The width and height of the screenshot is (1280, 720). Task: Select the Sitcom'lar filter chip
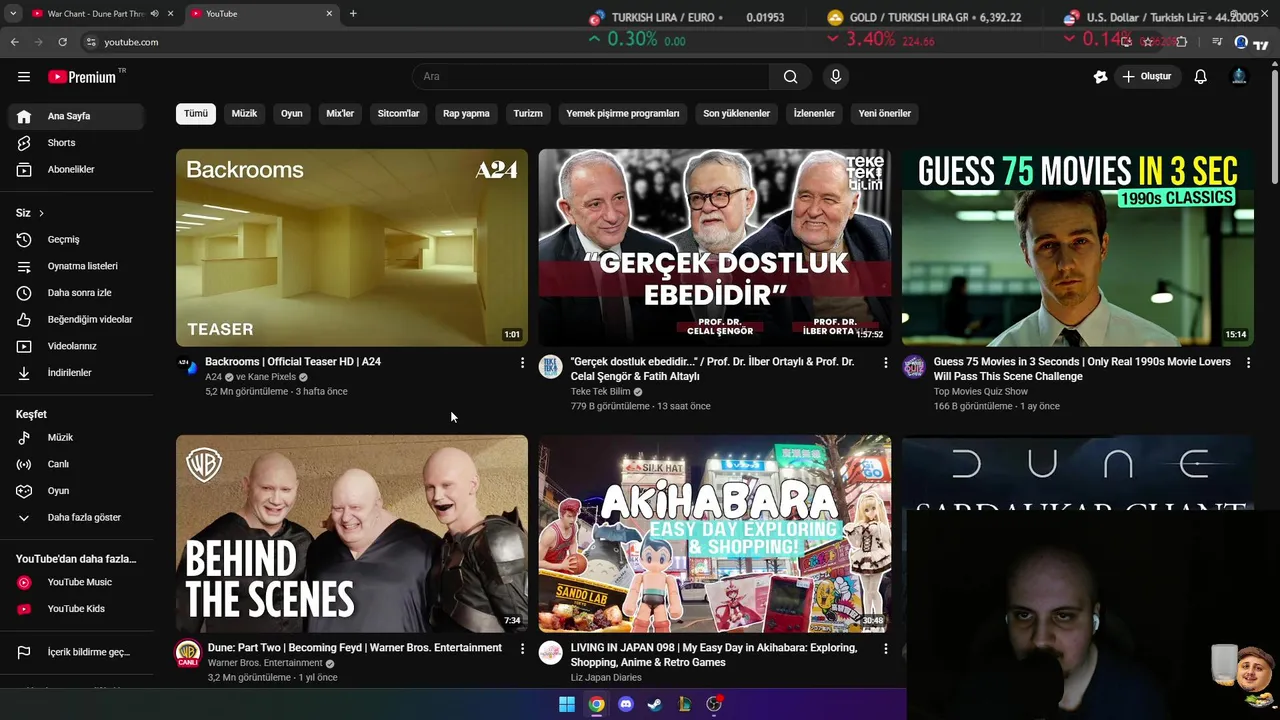398,114
